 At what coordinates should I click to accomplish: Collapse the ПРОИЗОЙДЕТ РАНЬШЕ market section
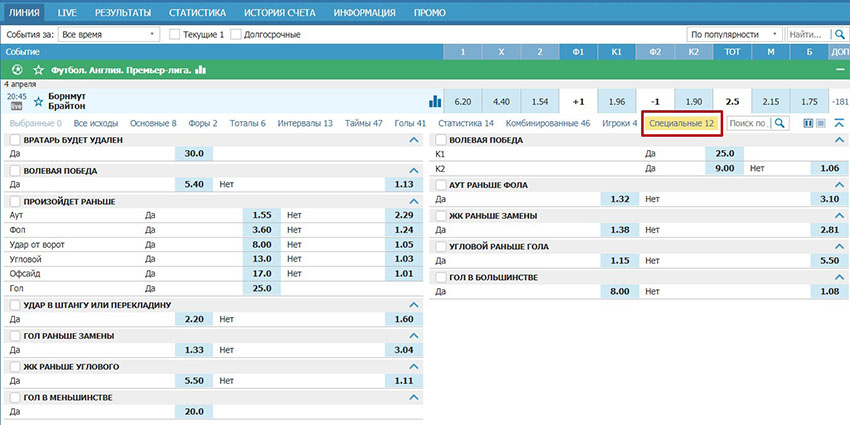click(415, 201)
